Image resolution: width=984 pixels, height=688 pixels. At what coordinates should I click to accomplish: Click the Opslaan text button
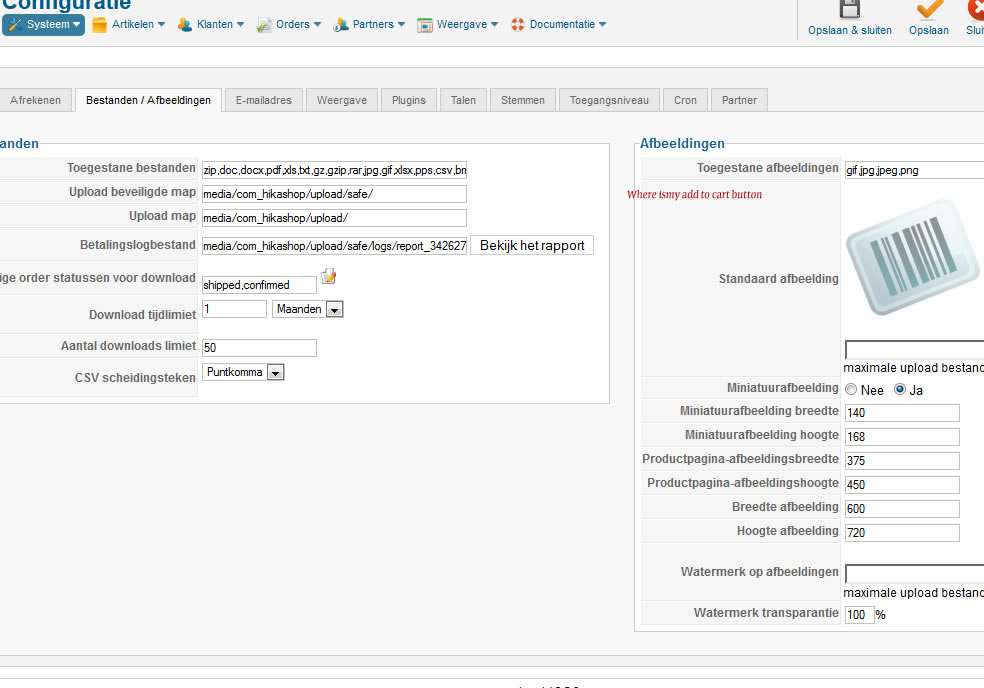pyautogui.click(x=929, y=30)
